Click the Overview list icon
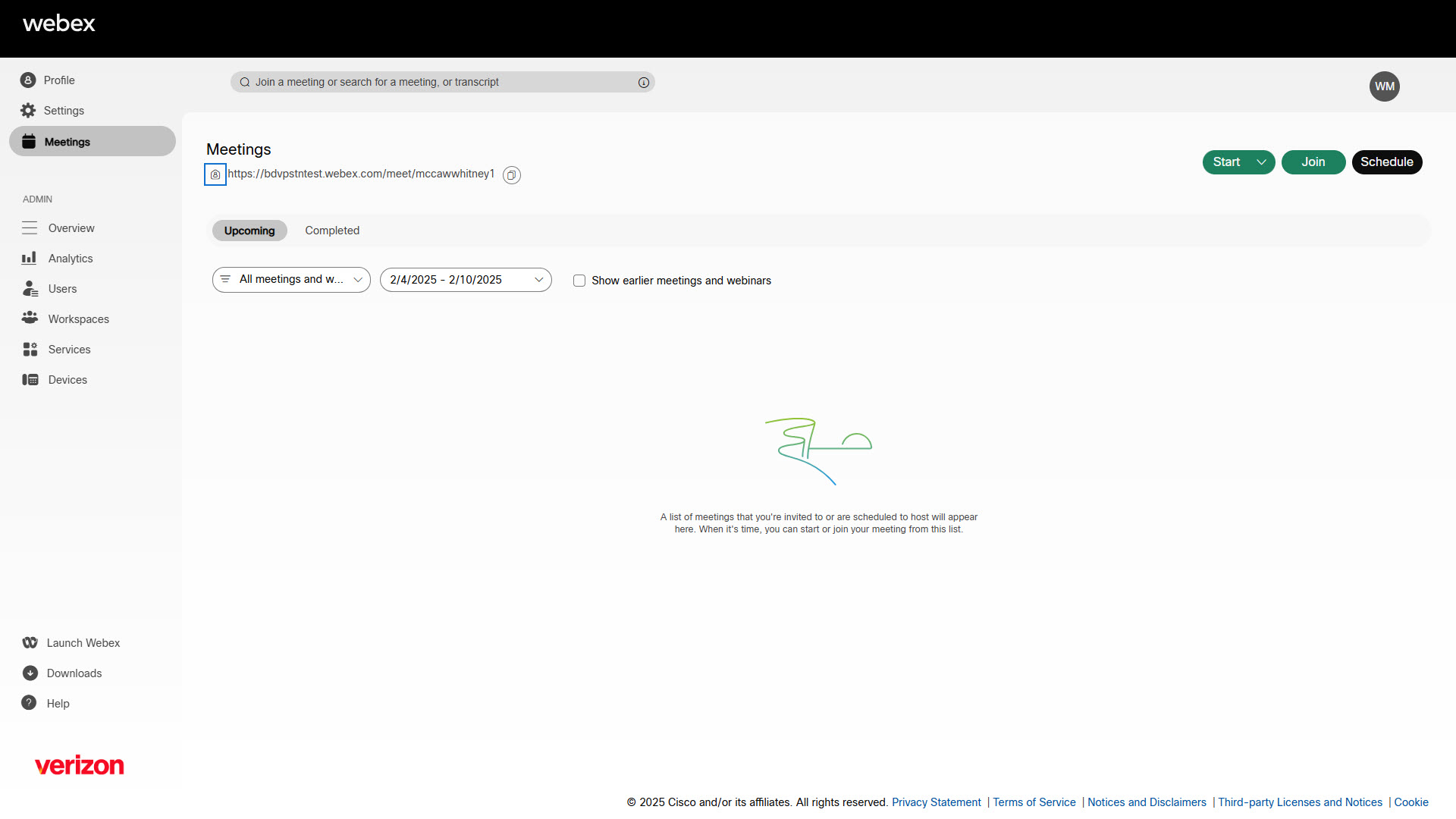Image resolution: width=1456 pixels, height=819 pixels. click(x=30, y=228)
